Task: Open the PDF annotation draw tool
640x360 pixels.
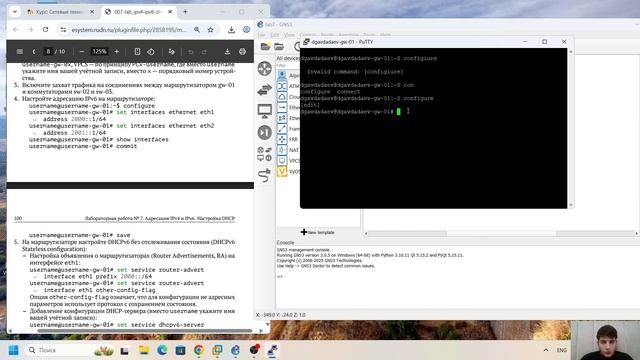Action: click(171, 51)
